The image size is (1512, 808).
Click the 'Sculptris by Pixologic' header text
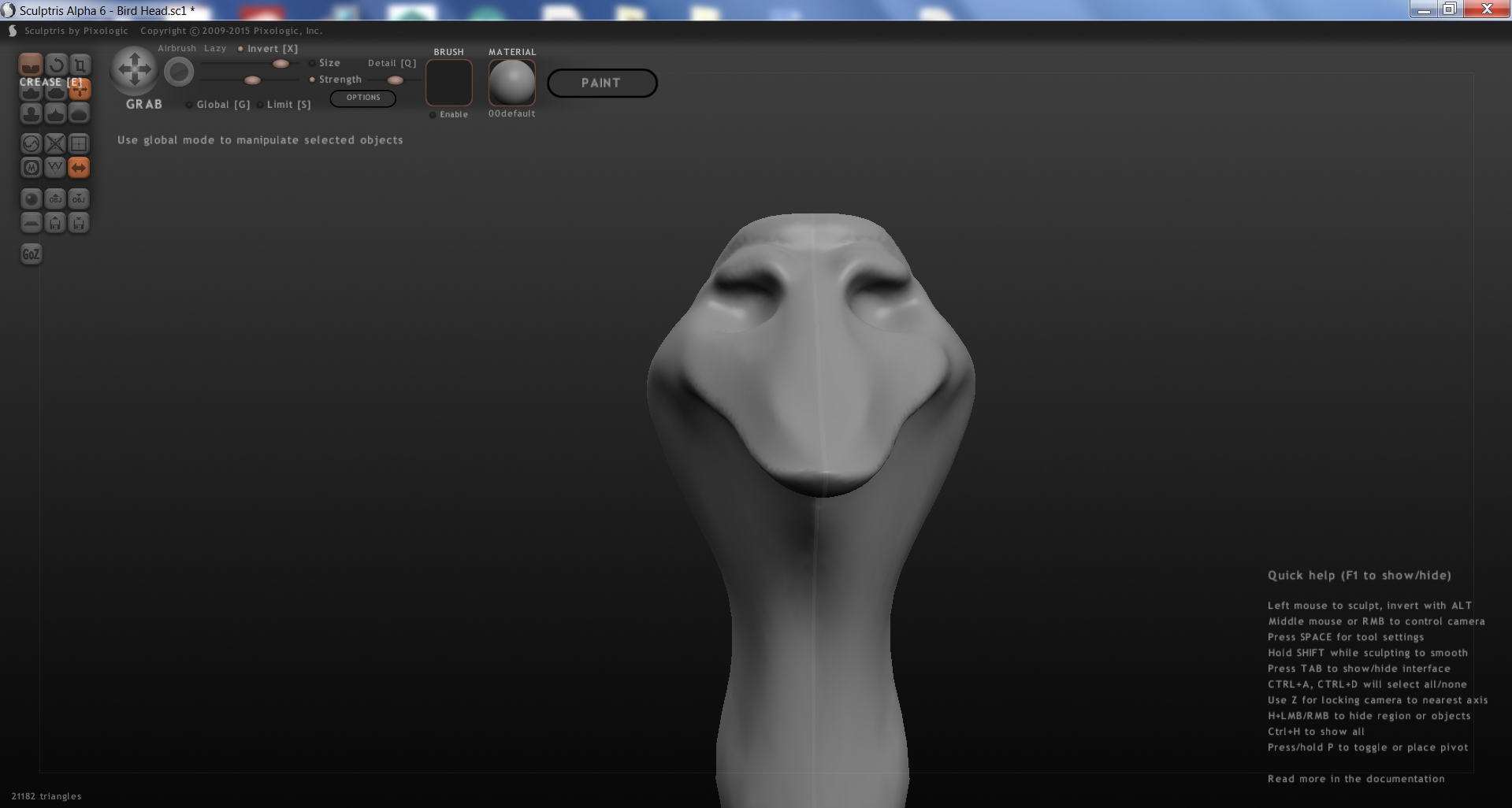(76, 31)
